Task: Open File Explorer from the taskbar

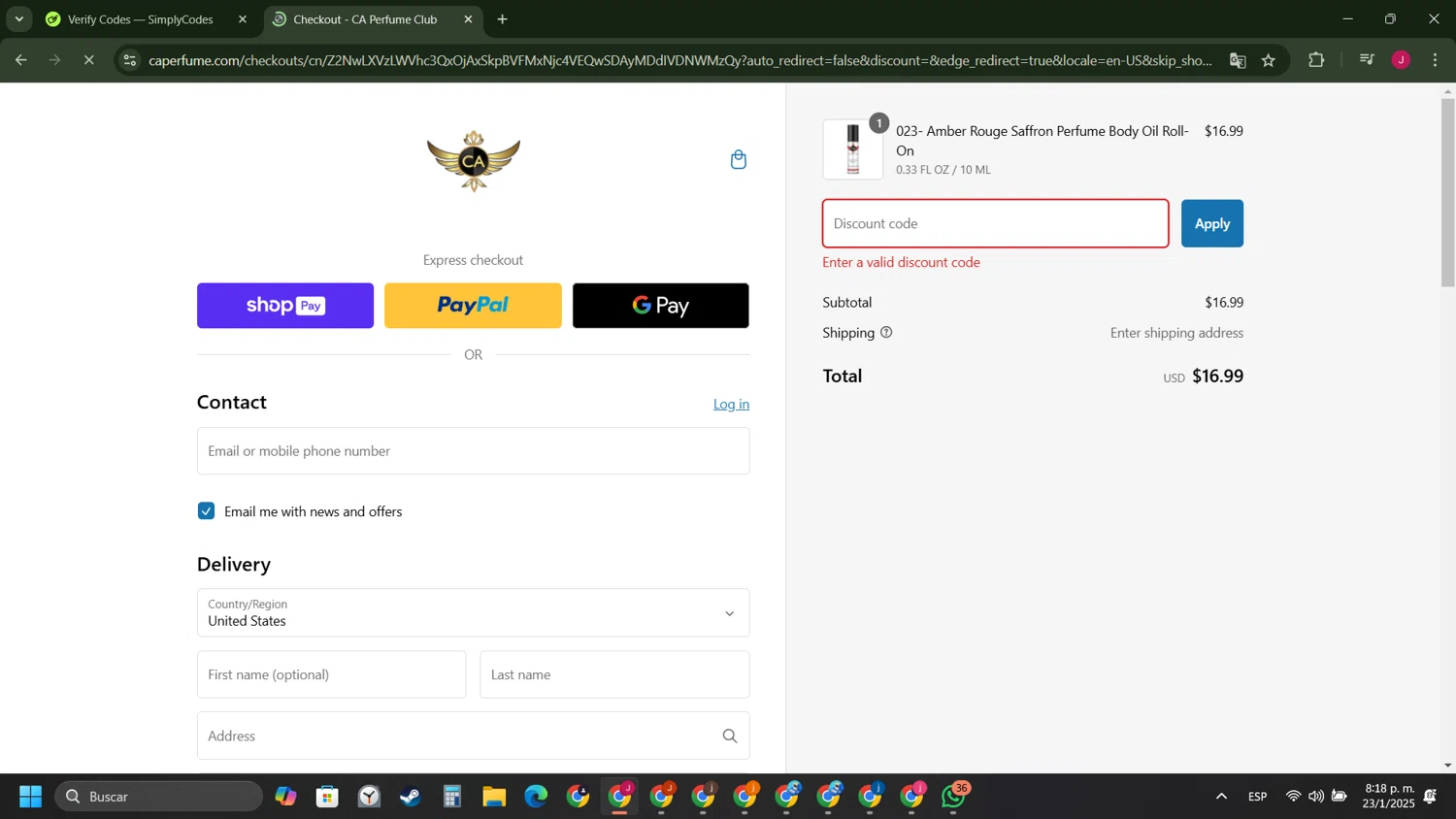Action: [x=494, y=797]
